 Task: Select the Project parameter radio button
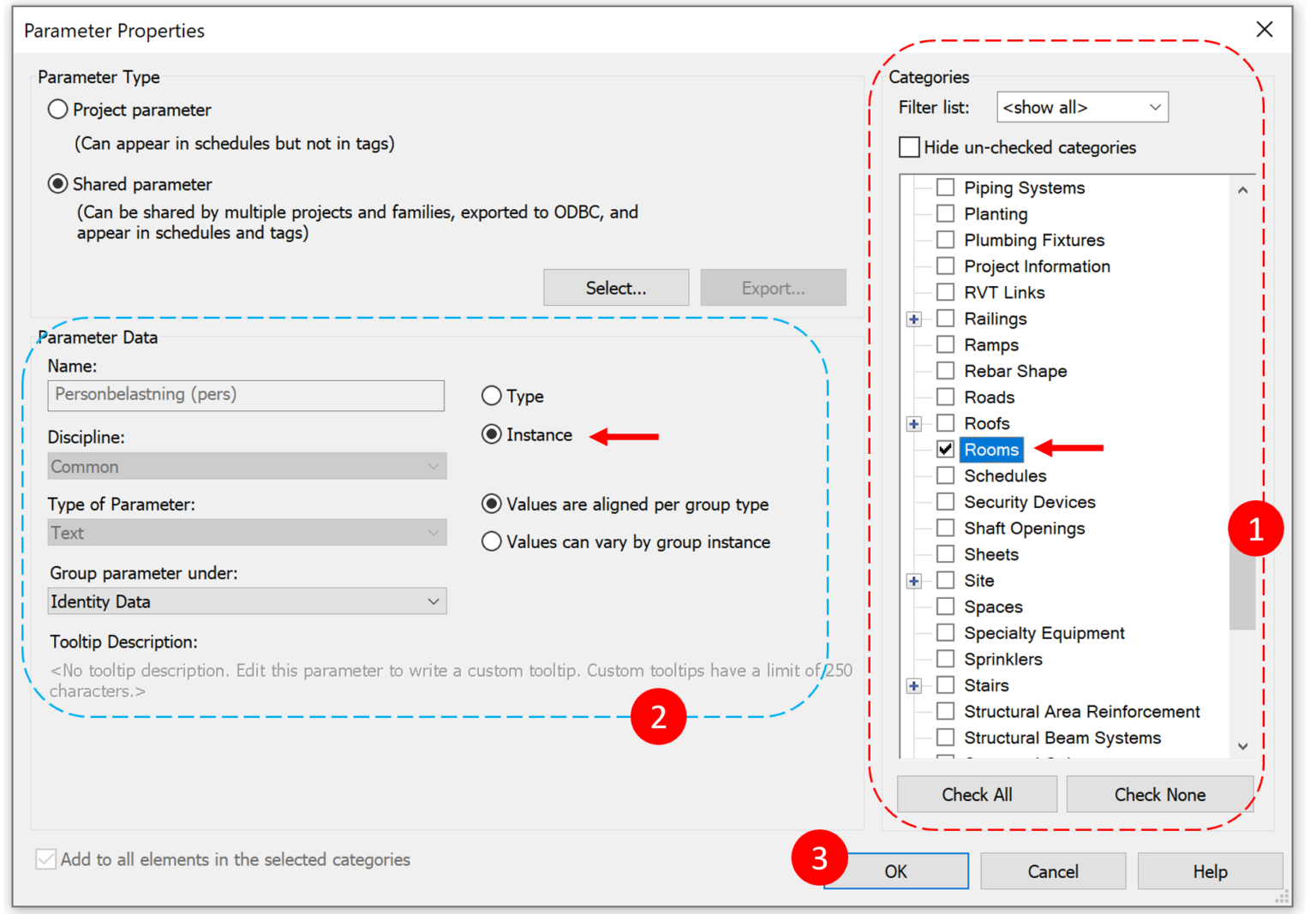(x=57, y=110)
